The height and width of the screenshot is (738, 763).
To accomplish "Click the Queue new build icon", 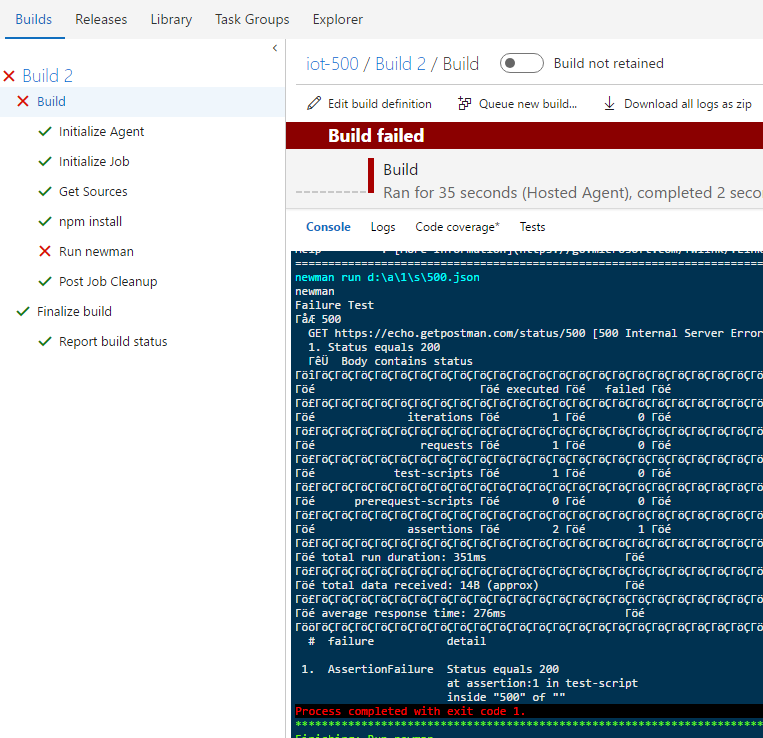I will coord(464,104).
